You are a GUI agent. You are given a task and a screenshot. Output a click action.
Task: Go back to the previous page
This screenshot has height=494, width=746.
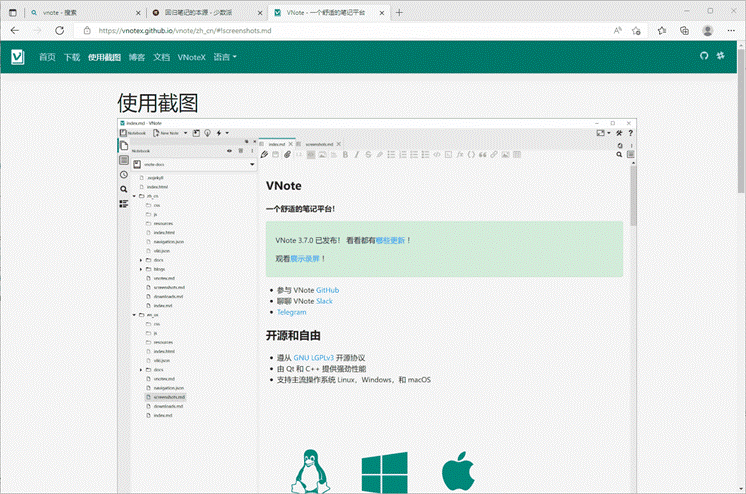pyautogui.click(x=15, y=30)
